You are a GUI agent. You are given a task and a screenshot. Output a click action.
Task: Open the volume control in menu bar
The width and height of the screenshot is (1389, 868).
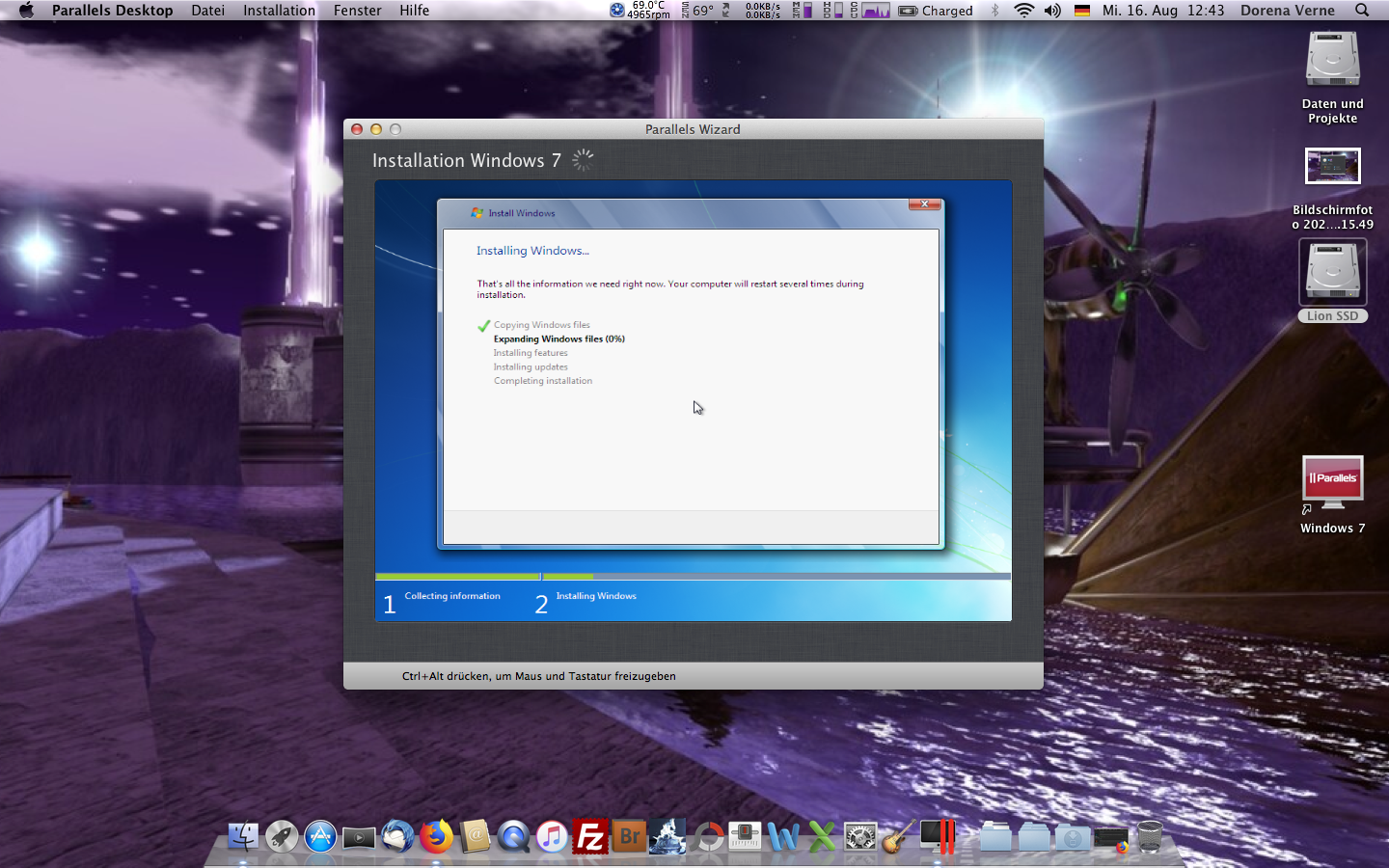coord(1052,11)
